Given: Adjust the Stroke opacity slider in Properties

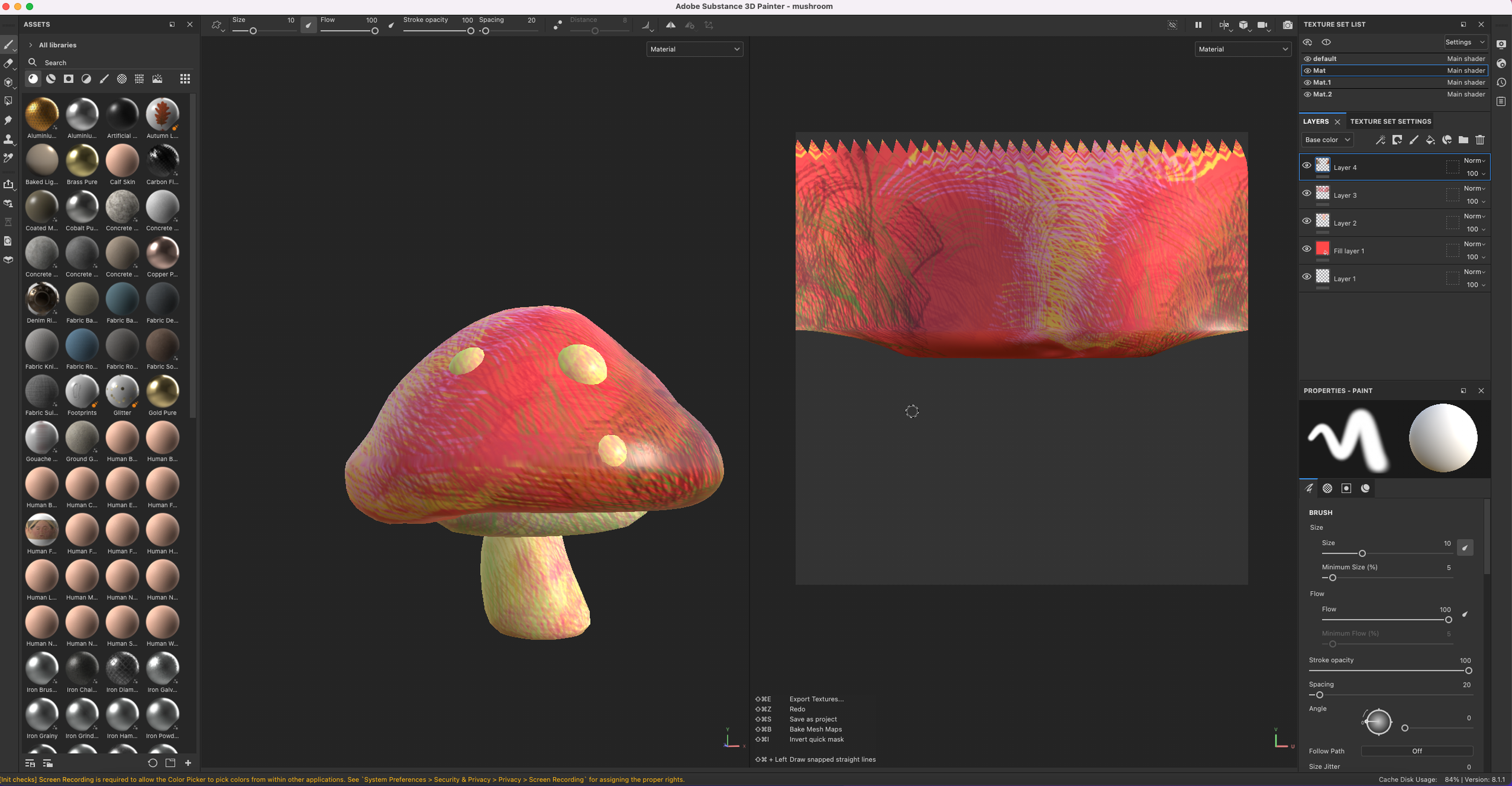Looking at the screenshot, I should [1468, 671].
